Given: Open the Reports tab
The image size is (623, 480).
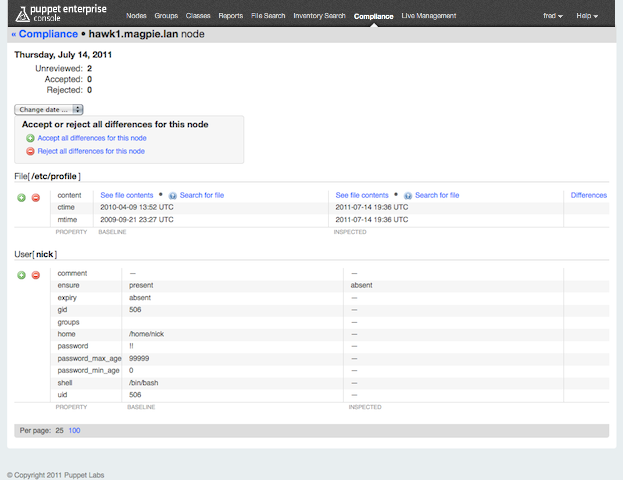Looking at the screenshot, I should click(230, 16).
